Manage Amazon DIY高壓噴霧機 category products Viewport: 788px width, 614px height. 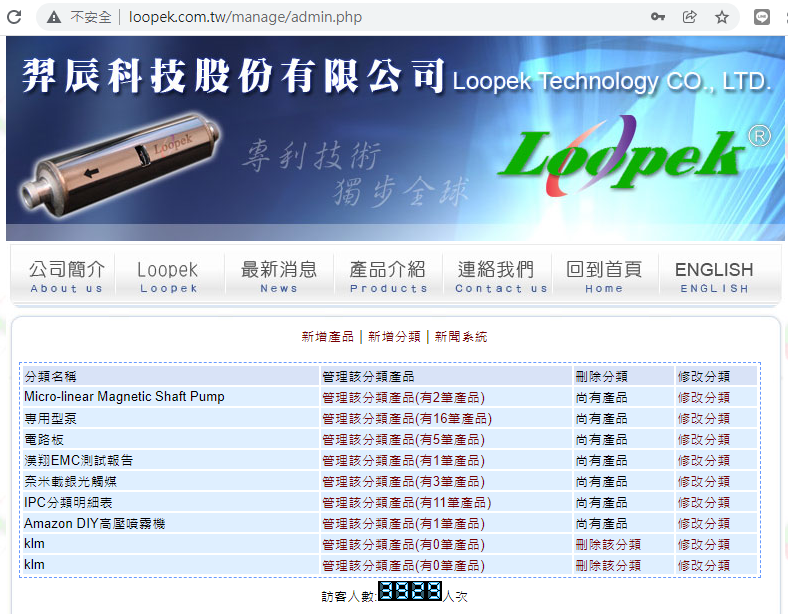pos(404,524)
